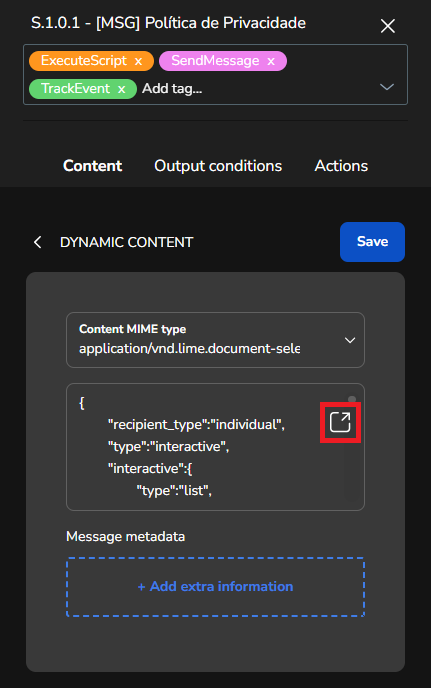Click the "type":"list" line
This screenshot has width=431, height=688.
(x=174, y=490)
